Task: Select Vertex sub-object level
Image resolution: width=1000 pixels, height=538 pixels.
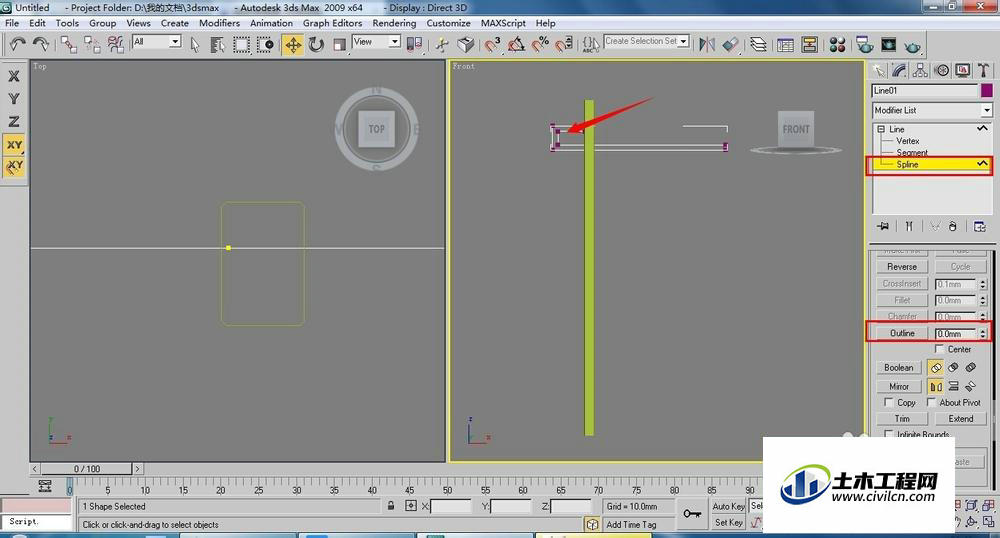Action: tap(907, 141)
